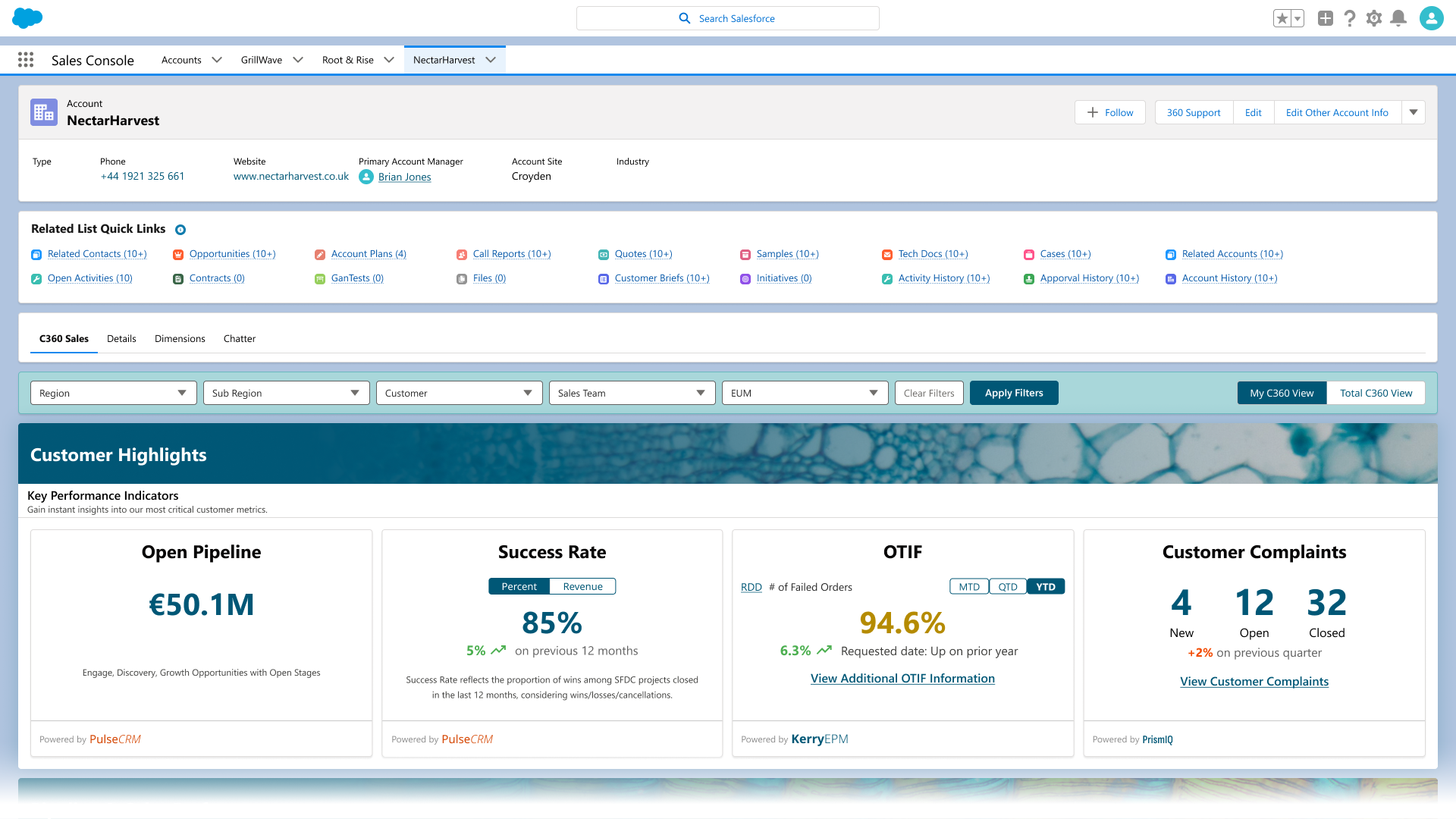Image resolution: width=1456 pixels, height=819 pixels.
Task: Click the favorites star icon
Action: (x=1282, y=17)
